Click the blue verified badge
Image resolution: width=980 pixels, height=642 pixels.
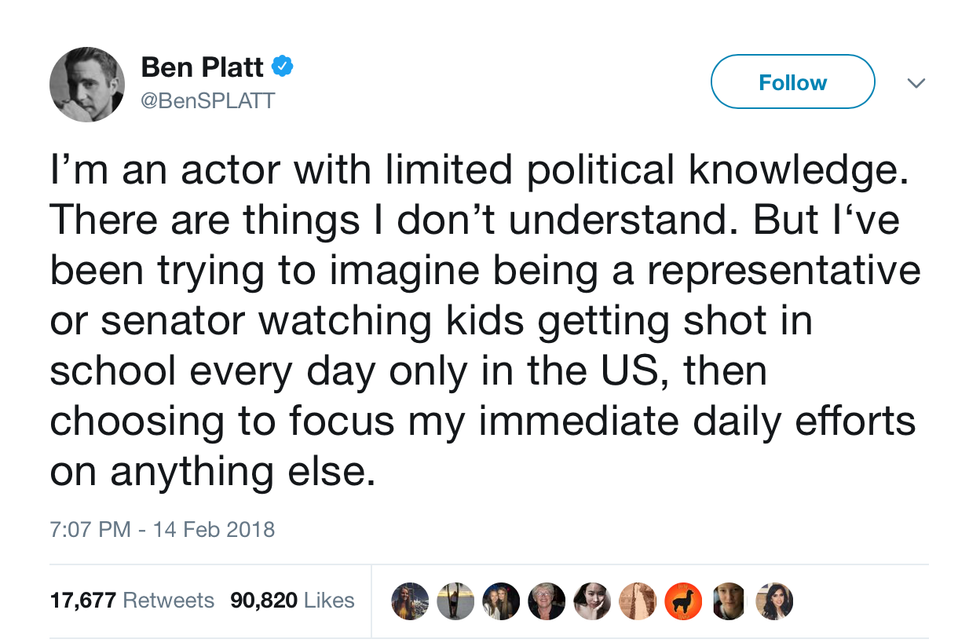[x=282, y=67]
